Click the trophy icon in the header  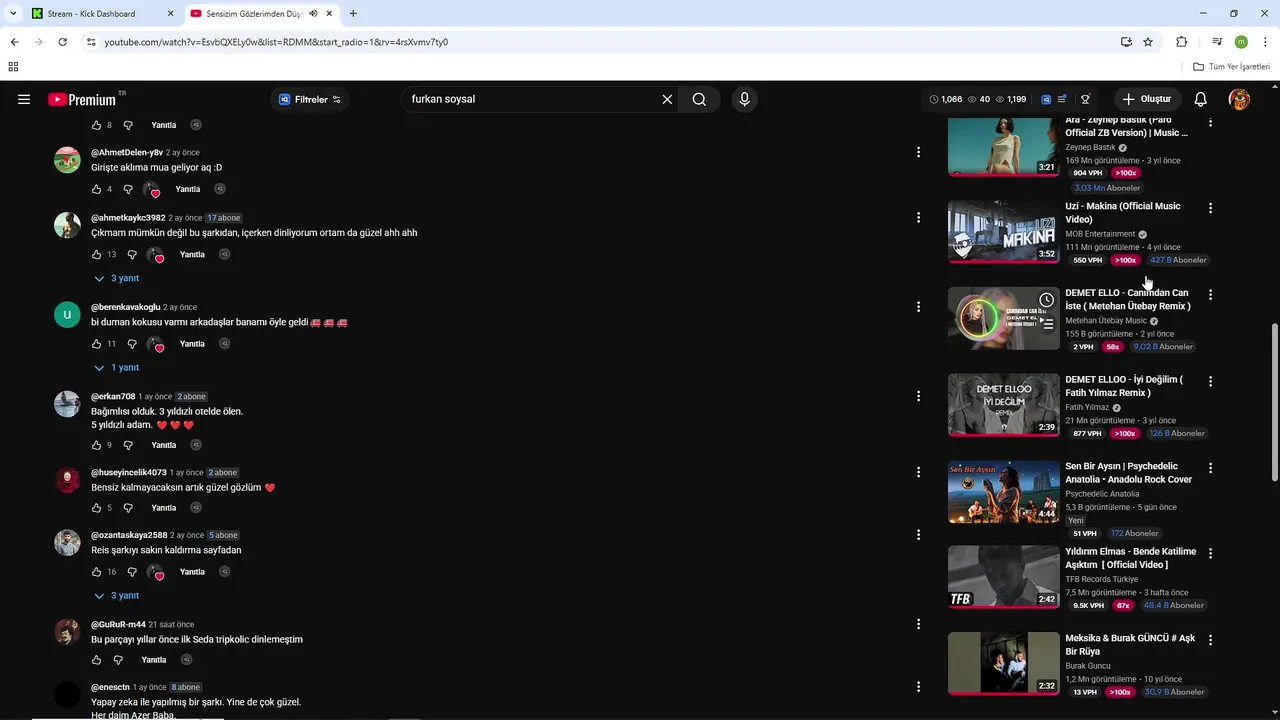[1085, 99]
